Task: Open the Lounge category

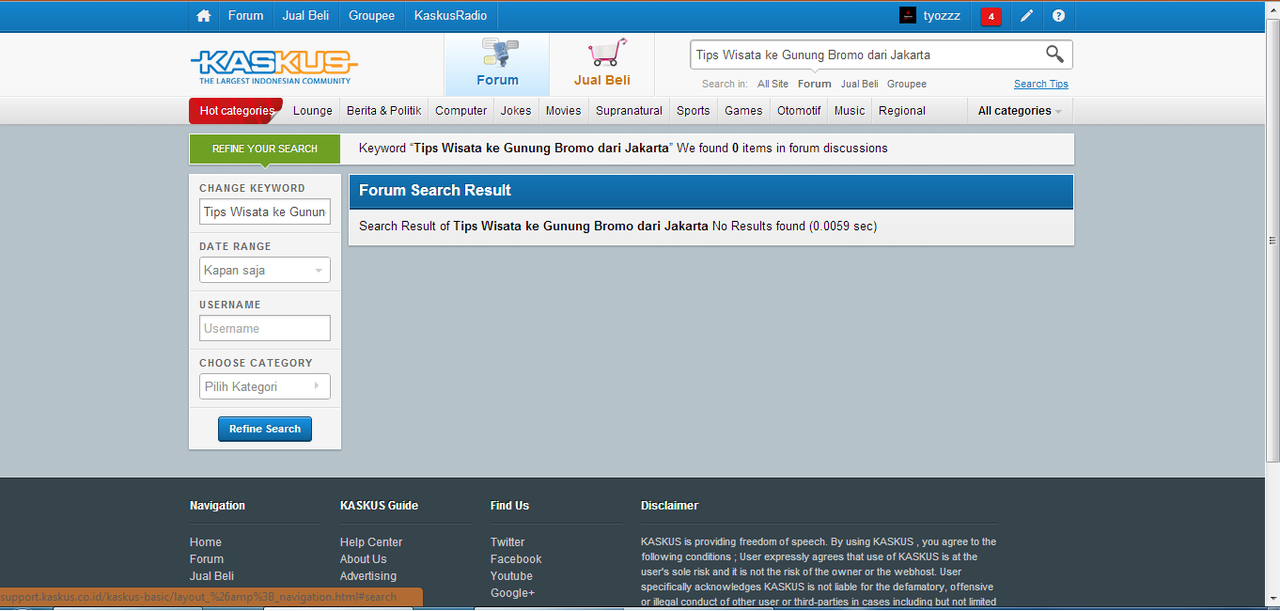Action: pyautogui.click(x=312, y=111)
